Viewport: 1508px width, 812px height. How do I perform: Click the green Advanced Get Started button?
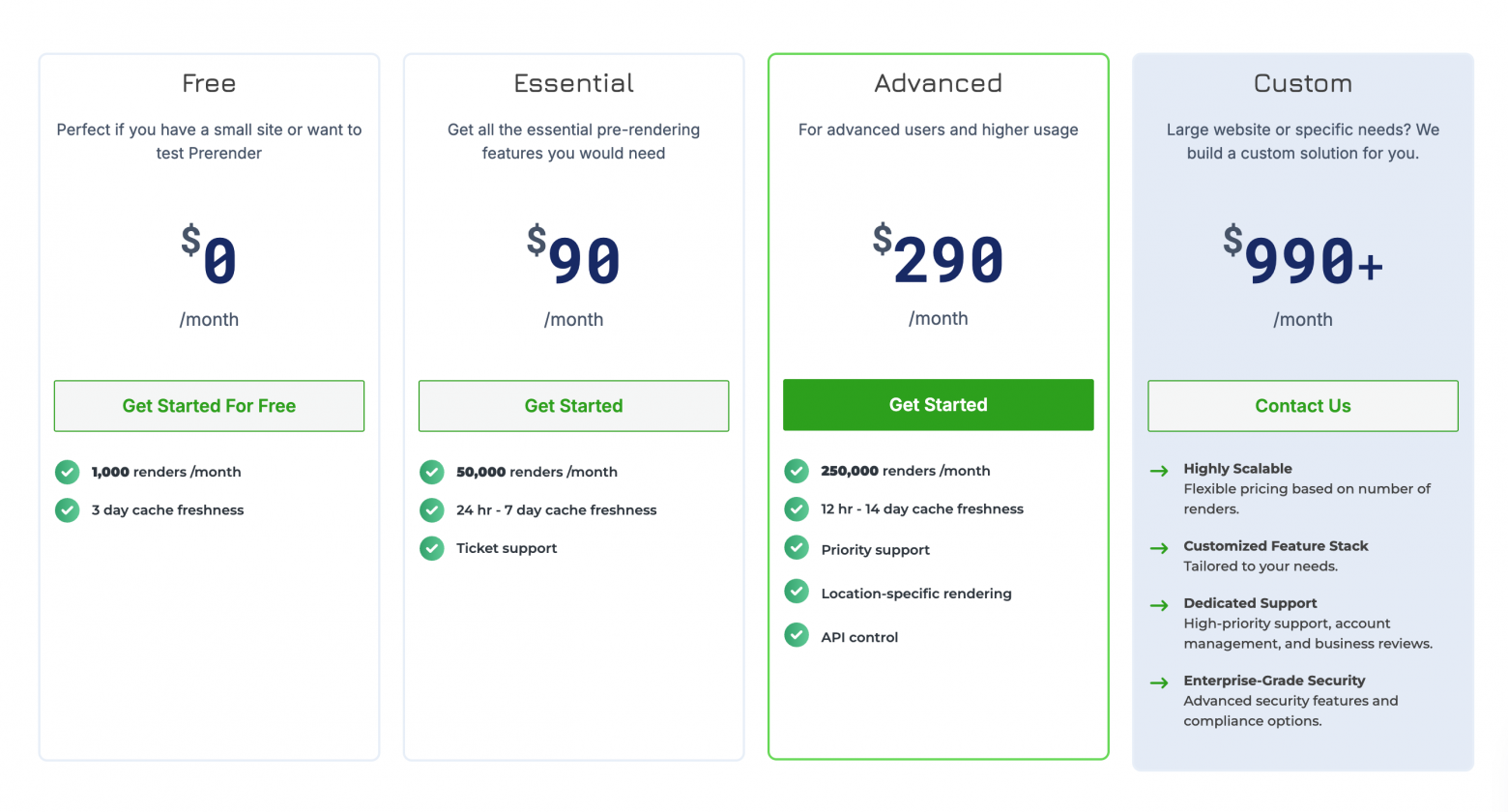938,405
